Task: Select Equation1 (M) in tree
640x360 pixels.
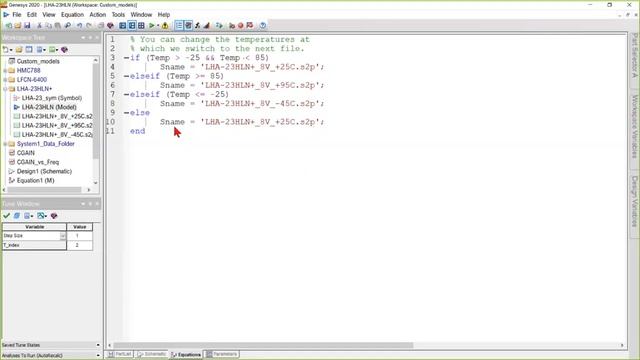Action: coord(36,180)
